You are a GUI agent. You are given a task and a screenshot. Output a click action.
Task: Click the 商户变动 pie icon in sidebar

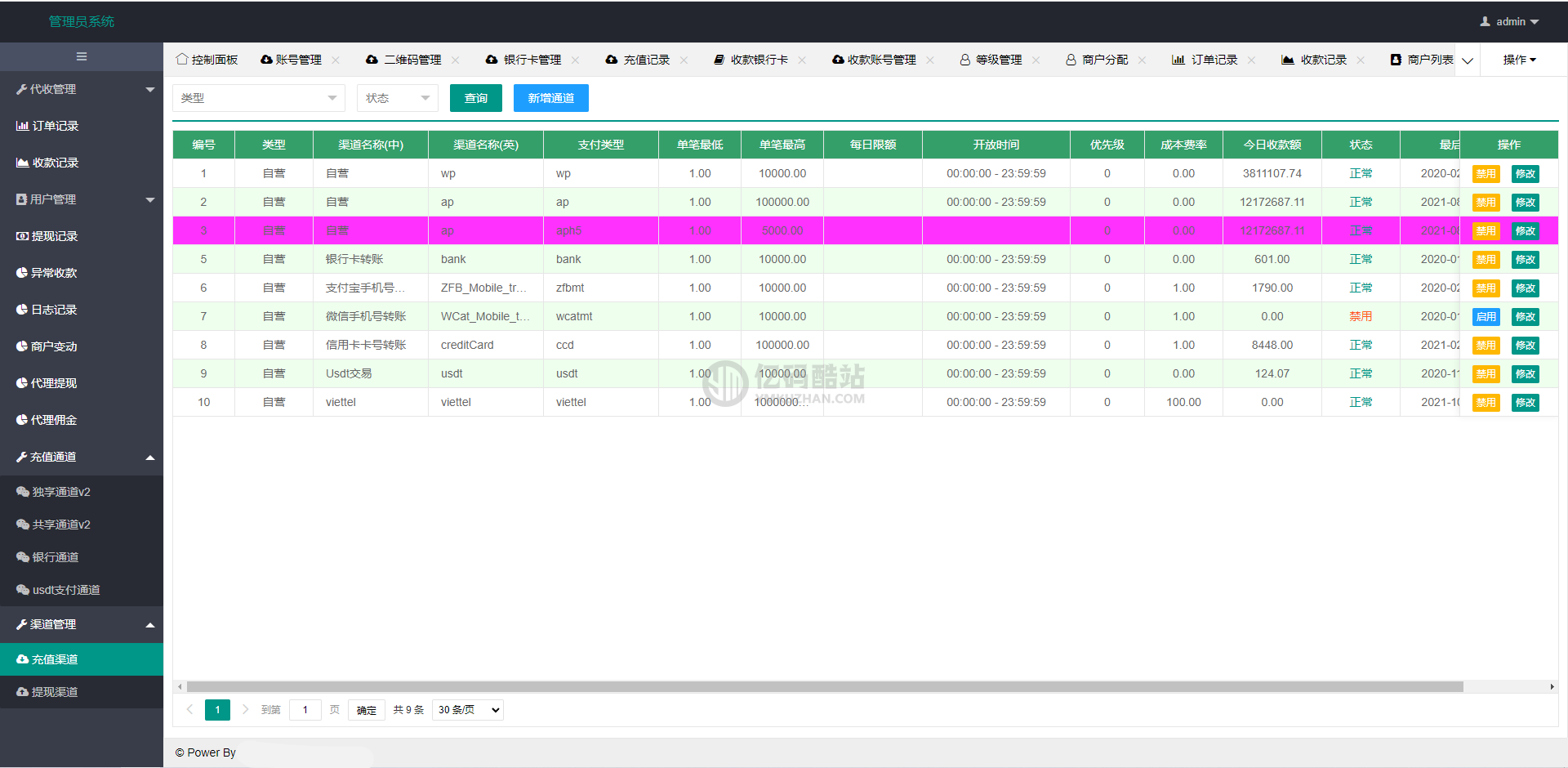(22, 346)
